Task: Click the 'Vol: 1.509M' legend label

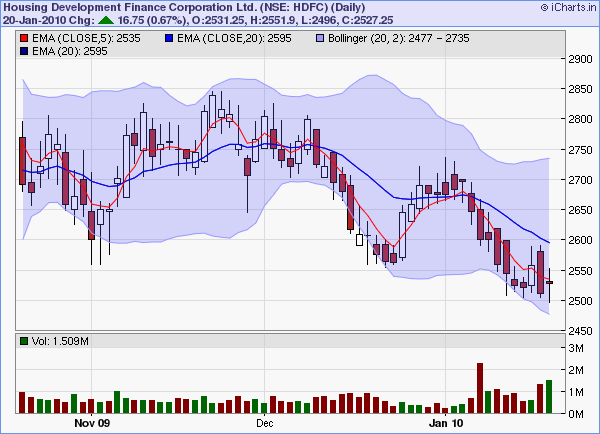Action: pos(60,341)
